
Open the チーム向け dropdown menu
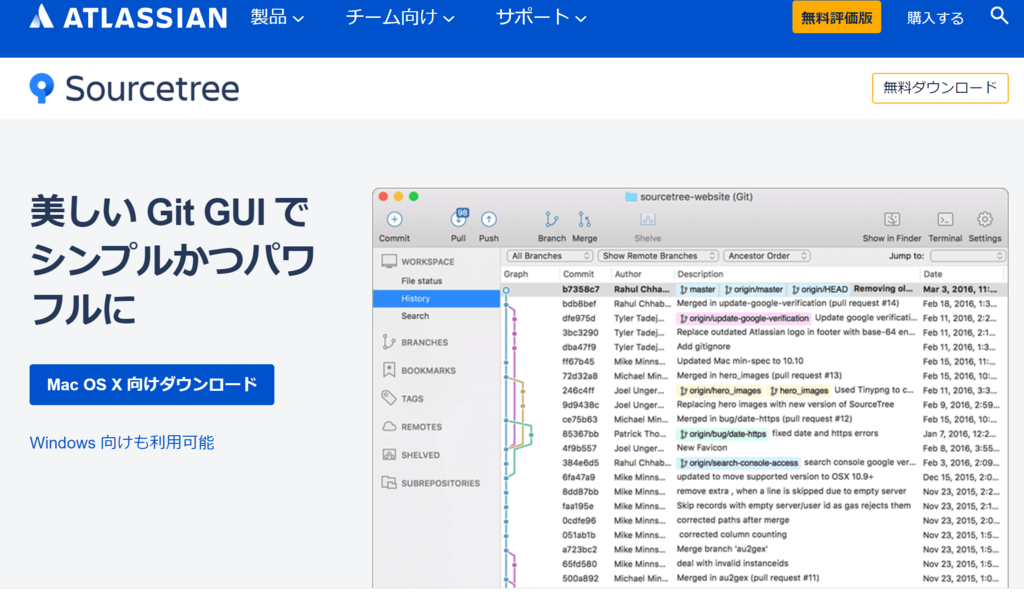[x=400, y=17]
